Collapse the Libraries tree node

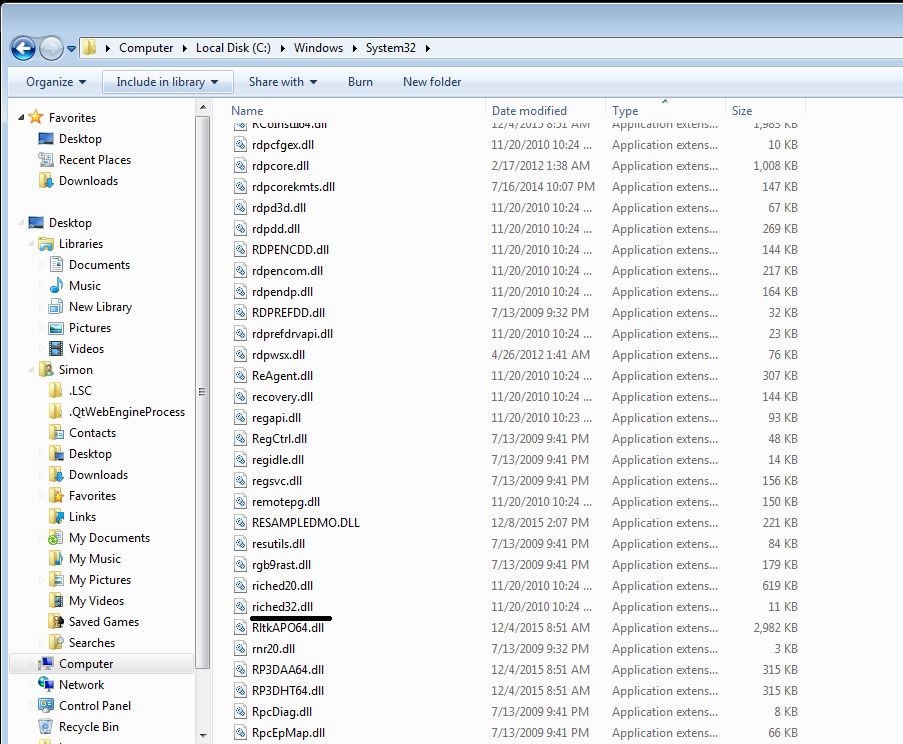click(30, 244)
